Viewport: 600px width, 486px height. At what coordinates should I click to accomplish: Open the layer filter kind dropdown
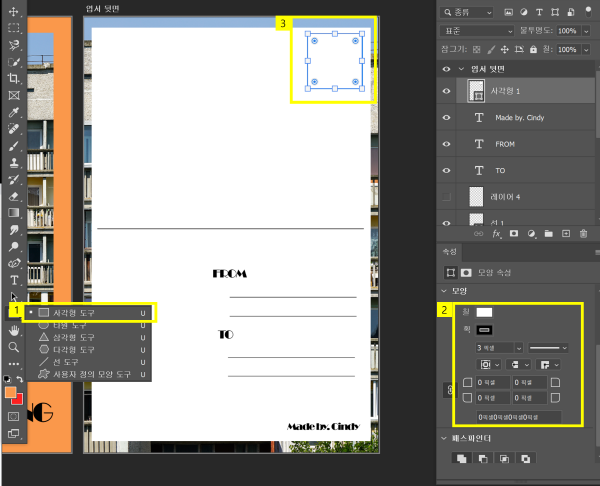(x=466, y=13)
